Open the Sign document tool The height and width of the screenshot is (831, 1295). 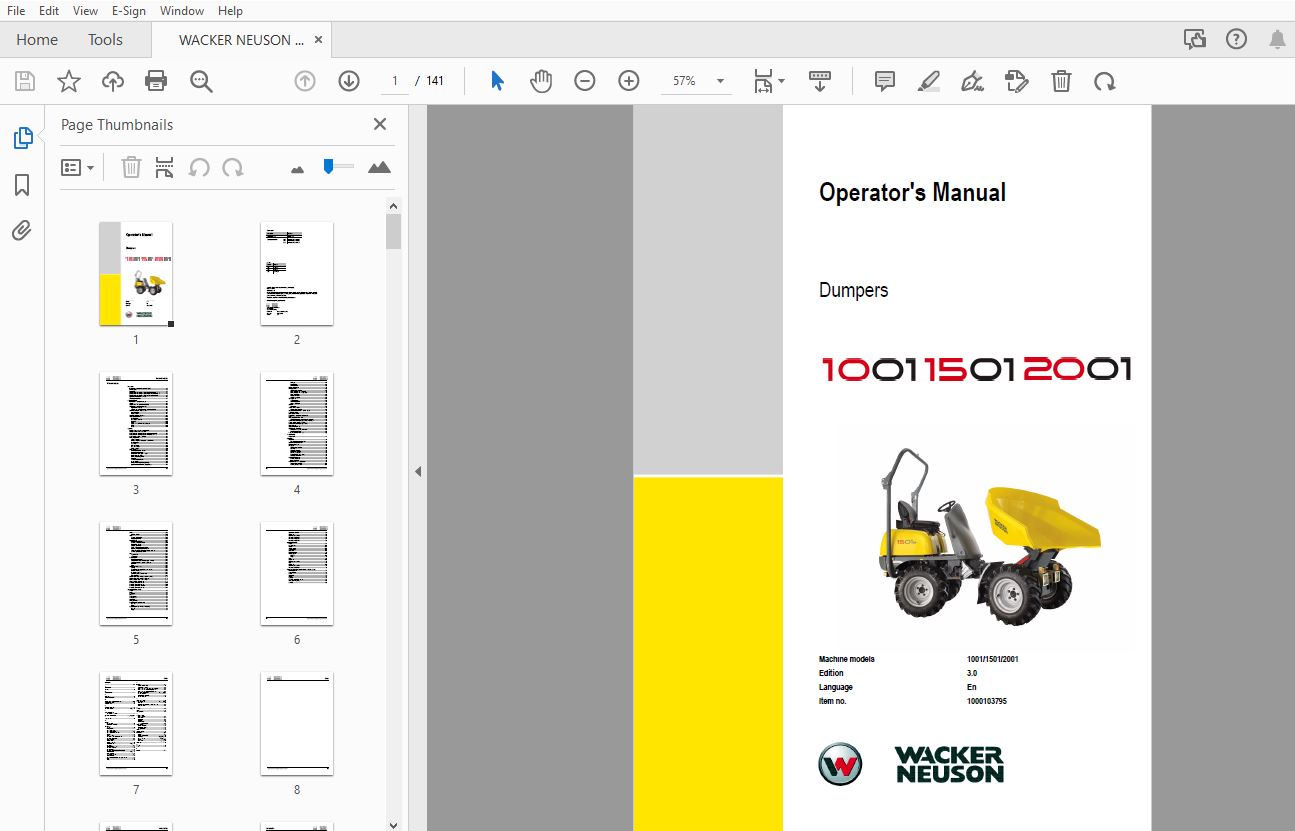[972, 81]
